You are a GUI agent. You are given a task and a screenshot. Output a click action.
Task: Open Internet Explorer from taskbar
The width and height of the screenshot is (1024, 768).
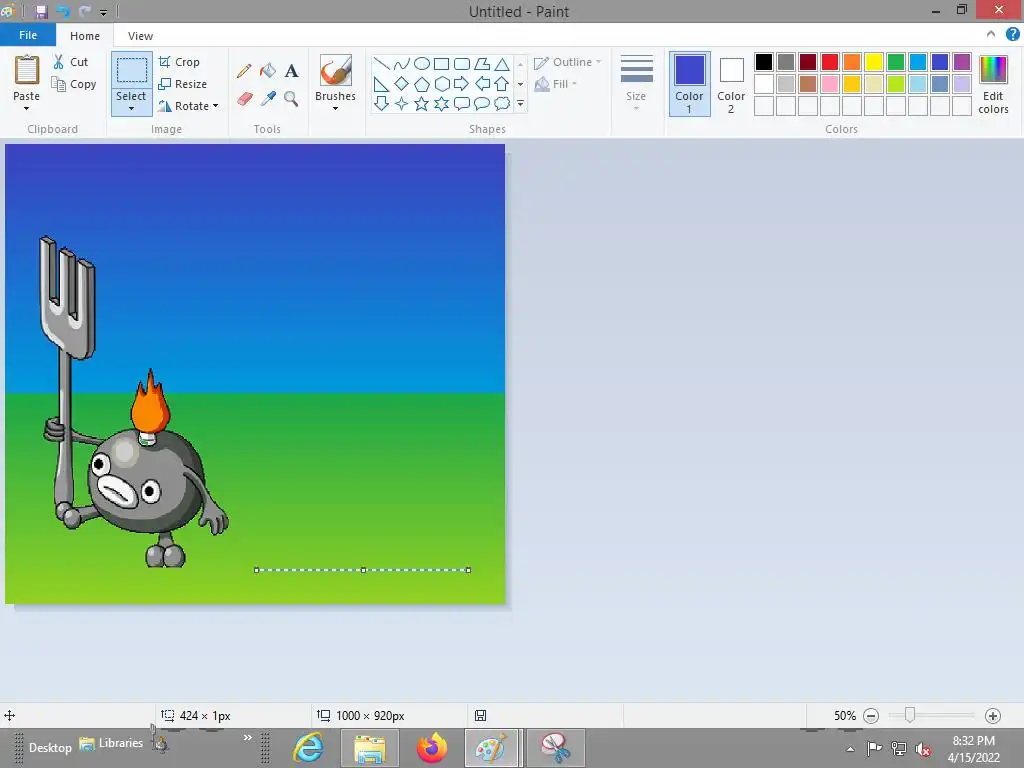pos(308,748)
